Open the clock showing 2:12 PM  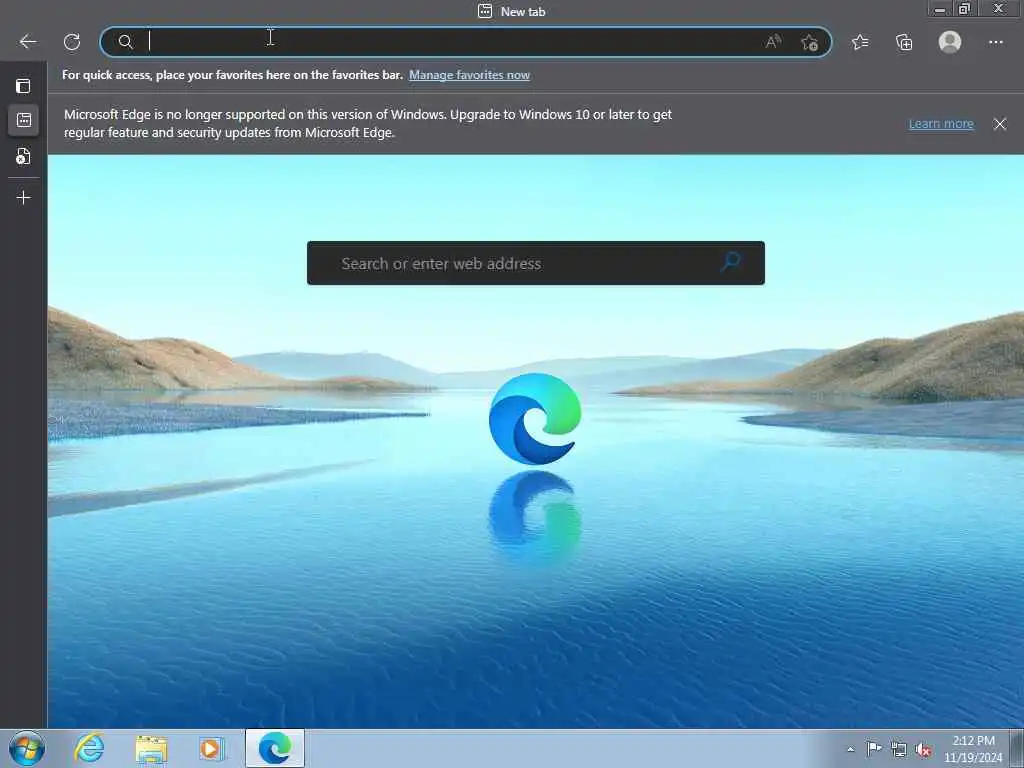pyautogui.click(x=972, y=748)
